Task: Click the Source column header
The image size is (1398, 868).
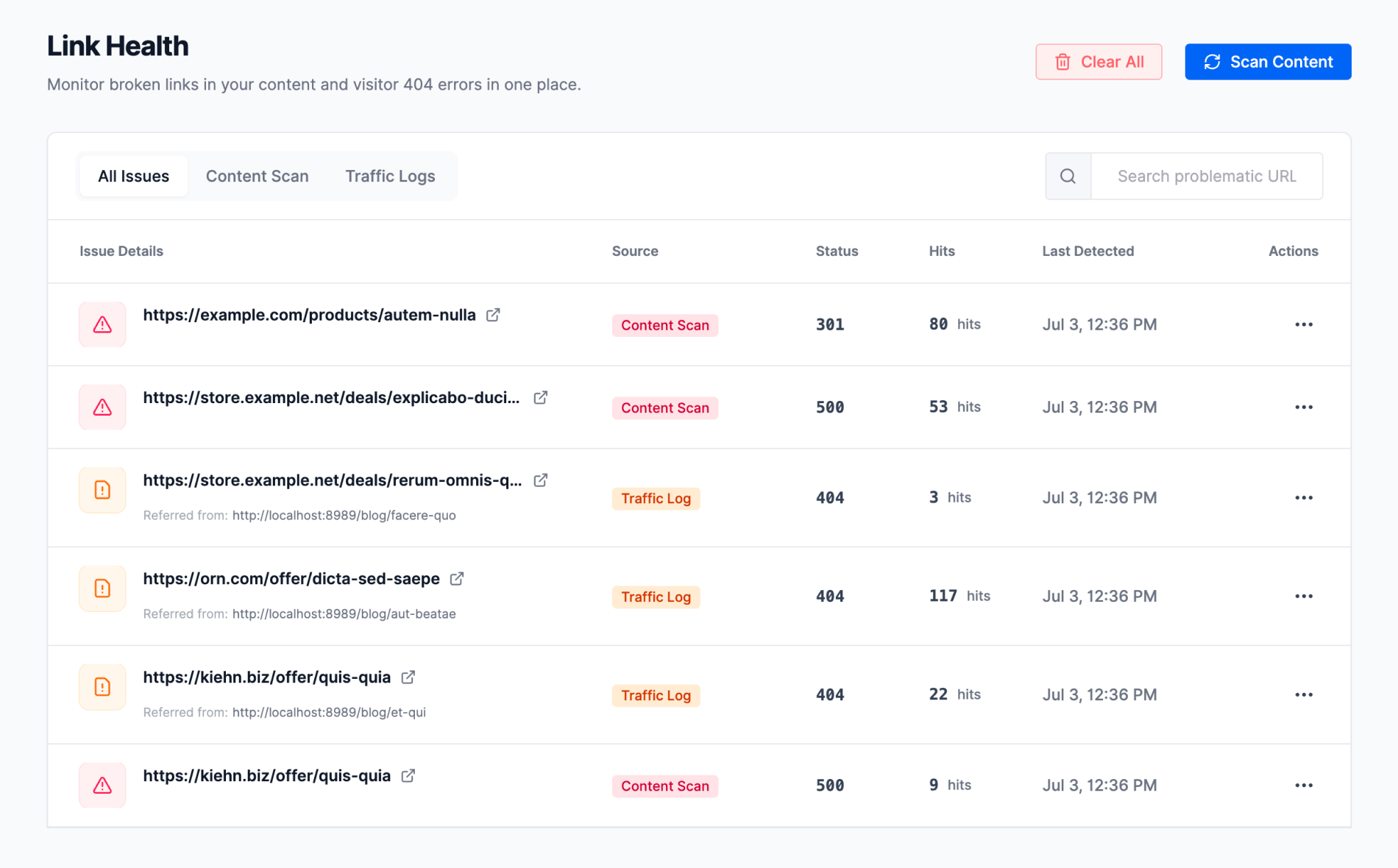Action: [x=635, y=251]
